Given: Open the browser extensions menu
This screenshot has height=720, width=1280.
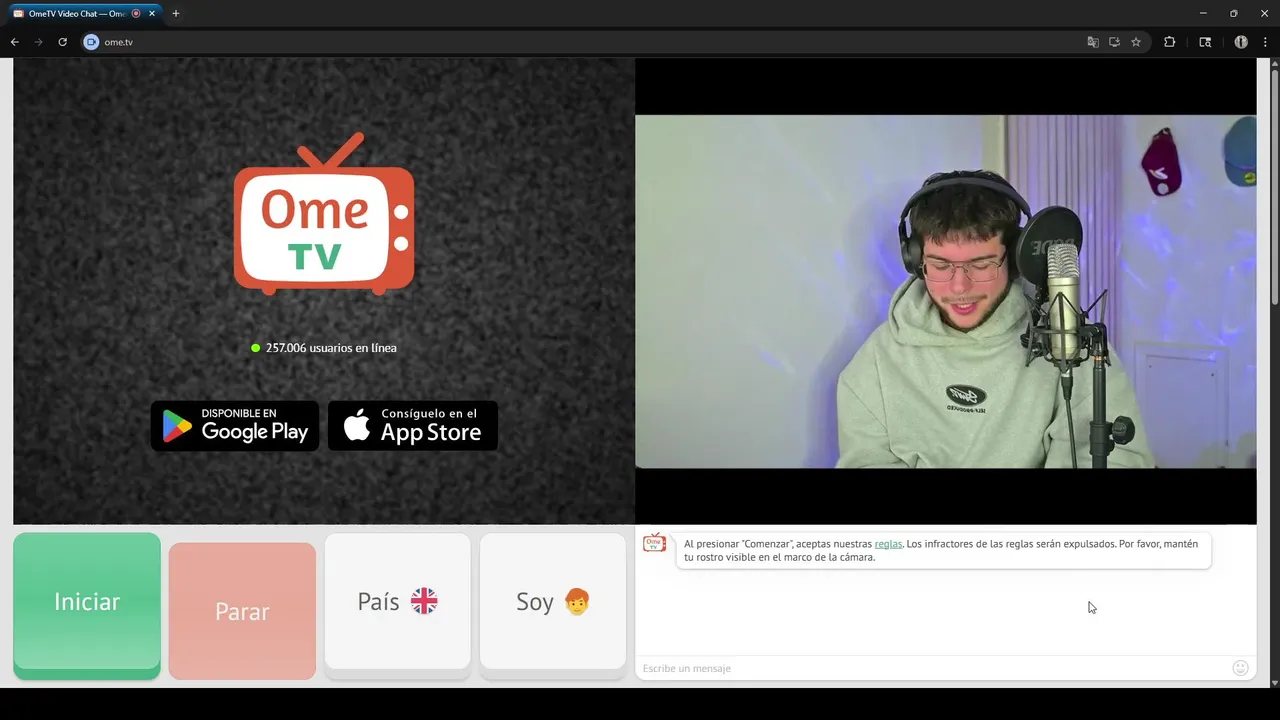Looking at the screenshot, I should [x=1169, y=42].
